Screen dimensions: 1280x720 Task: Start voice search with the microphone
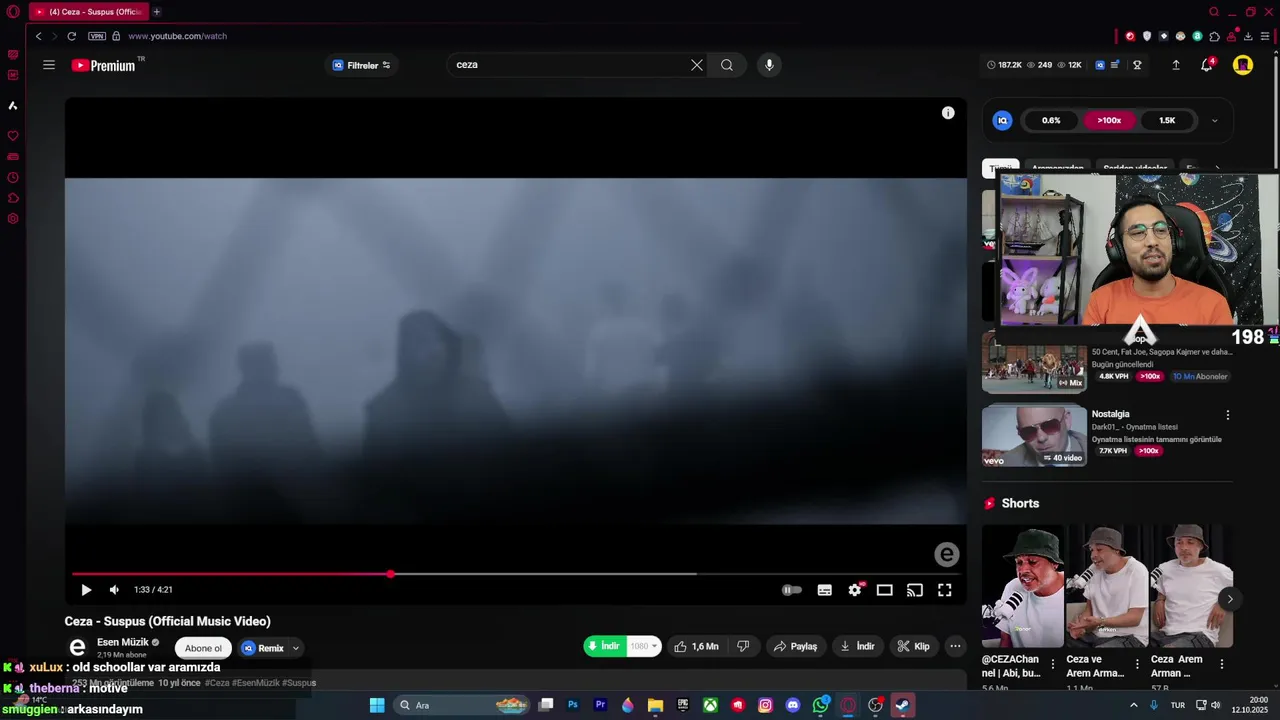point(769,65)
